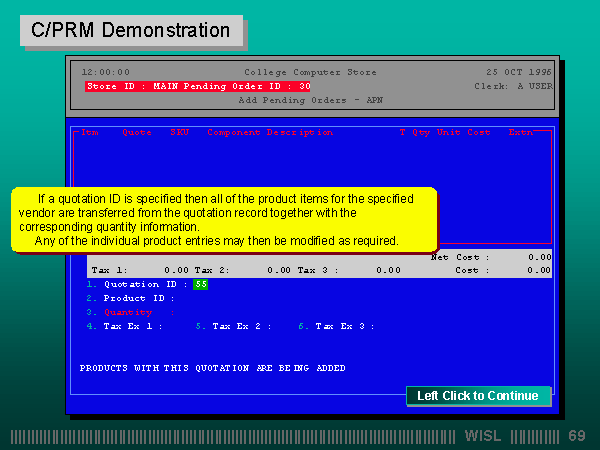Click the SKU column header
The image size is (600, 450).
[179, 132]
